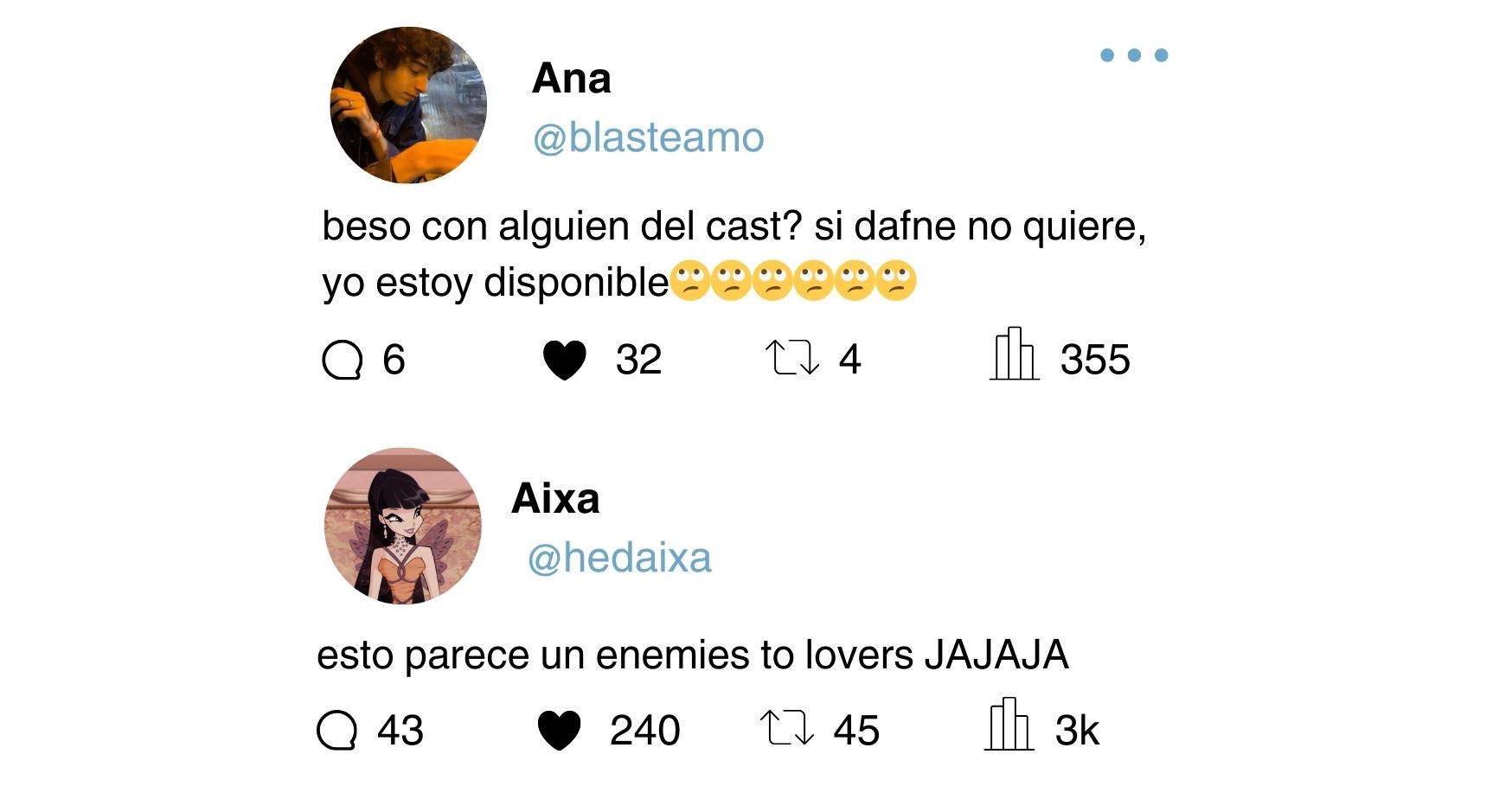Select the 355 views count
1512x786 pixels.
click(1095, 360)
